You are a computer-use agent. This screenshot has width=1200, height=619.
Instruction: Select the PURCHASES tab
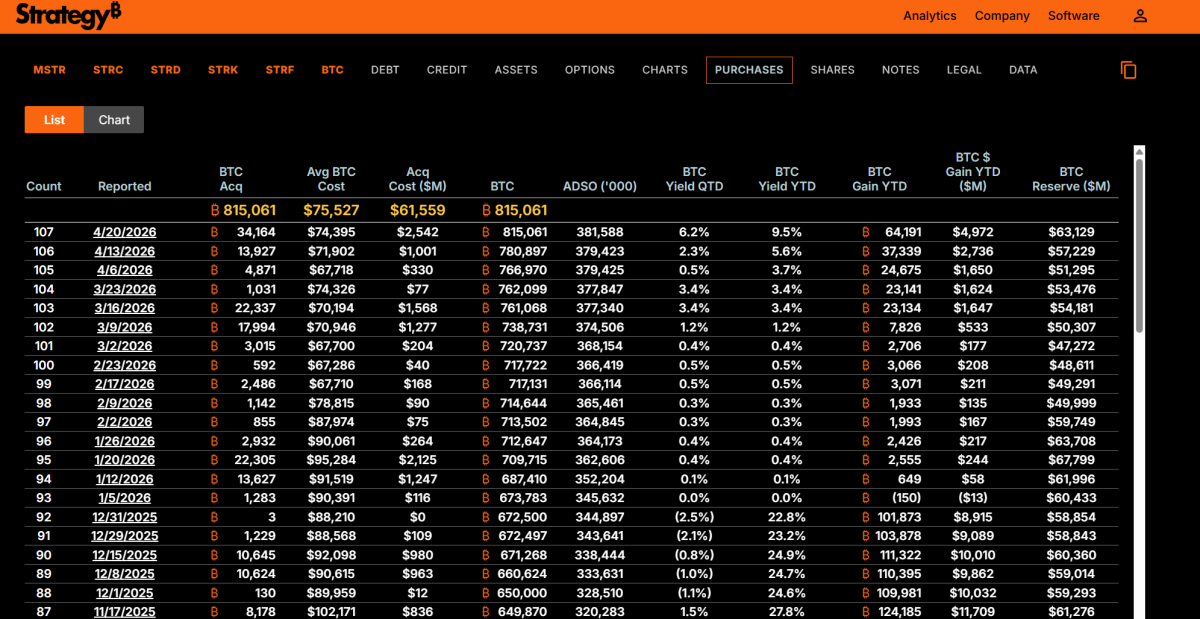point(749,70)
